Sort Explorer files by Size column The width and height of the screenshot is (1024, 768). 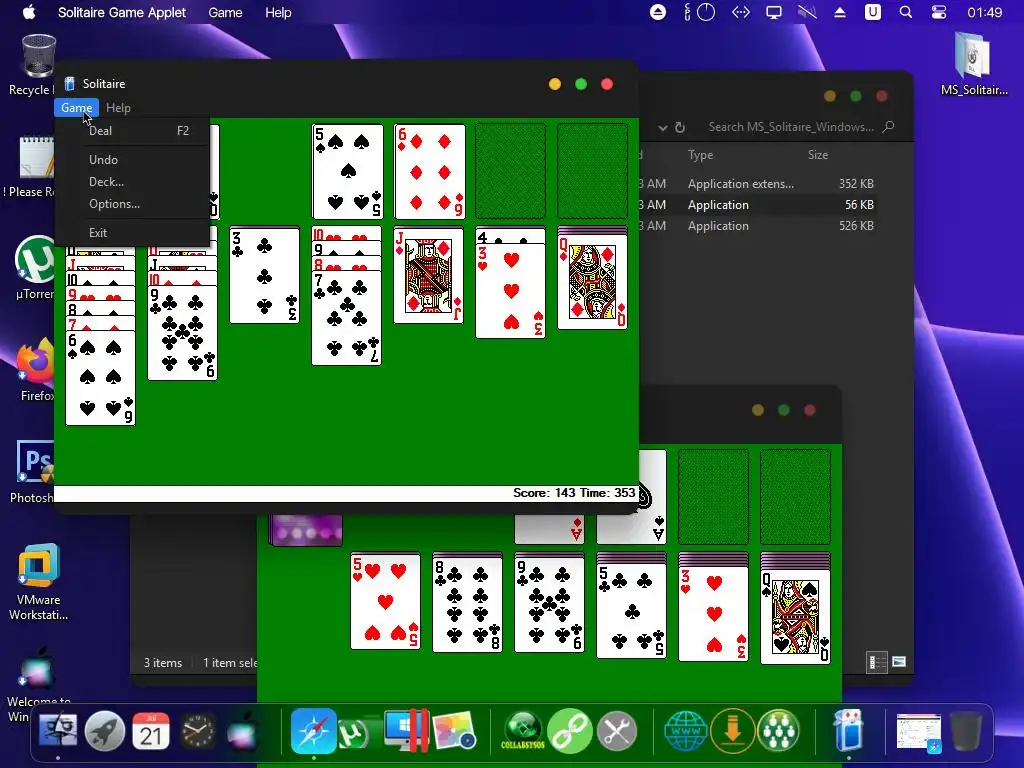click(818, 155)
